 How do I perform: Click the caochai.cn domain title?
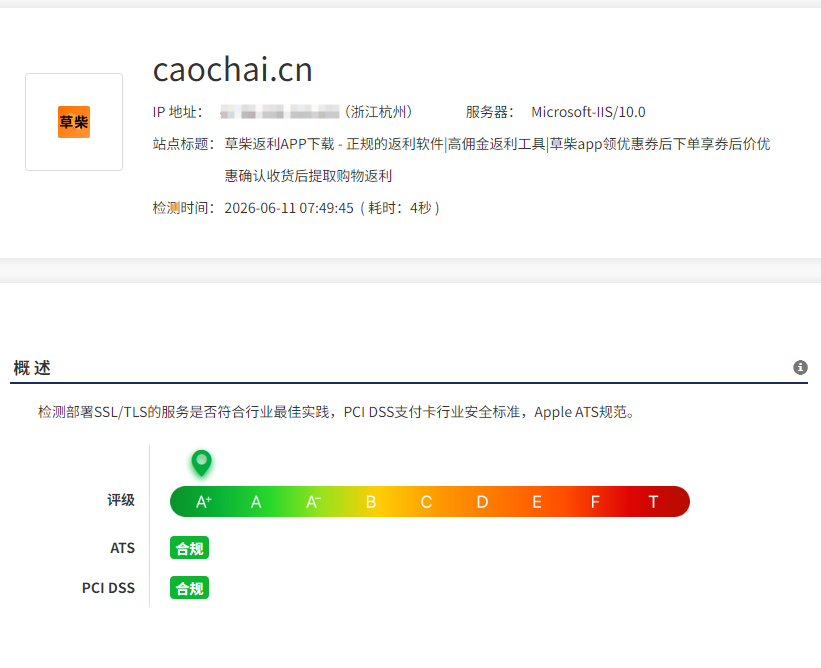click(232, 69)
